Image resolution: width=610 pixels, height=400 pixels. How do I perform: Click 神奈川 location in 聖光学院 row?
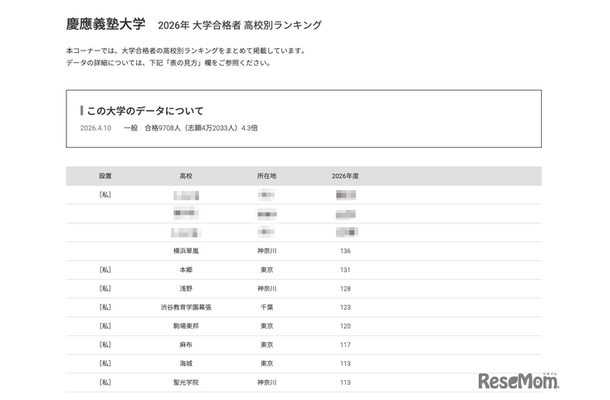click(x=266, y=382)
